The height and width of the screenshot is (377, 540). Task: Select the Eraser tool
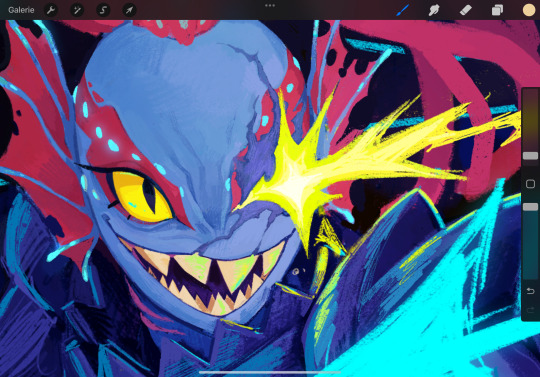click(x=466, y=10)
